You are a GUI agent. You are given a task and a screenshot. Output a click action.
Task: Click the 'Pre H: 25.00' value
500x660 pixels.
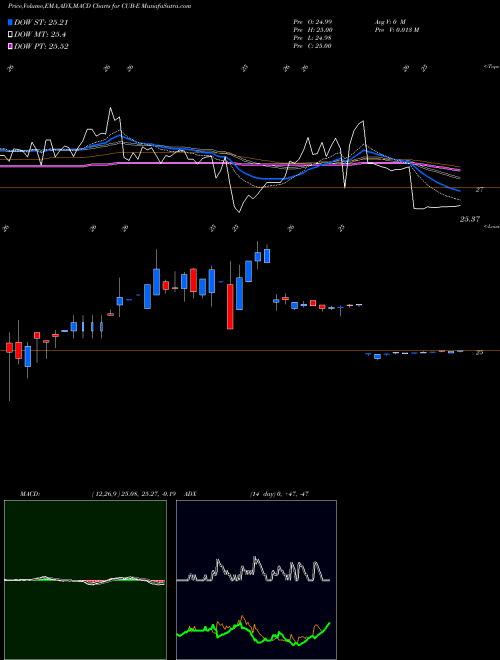tap(312, 30)
